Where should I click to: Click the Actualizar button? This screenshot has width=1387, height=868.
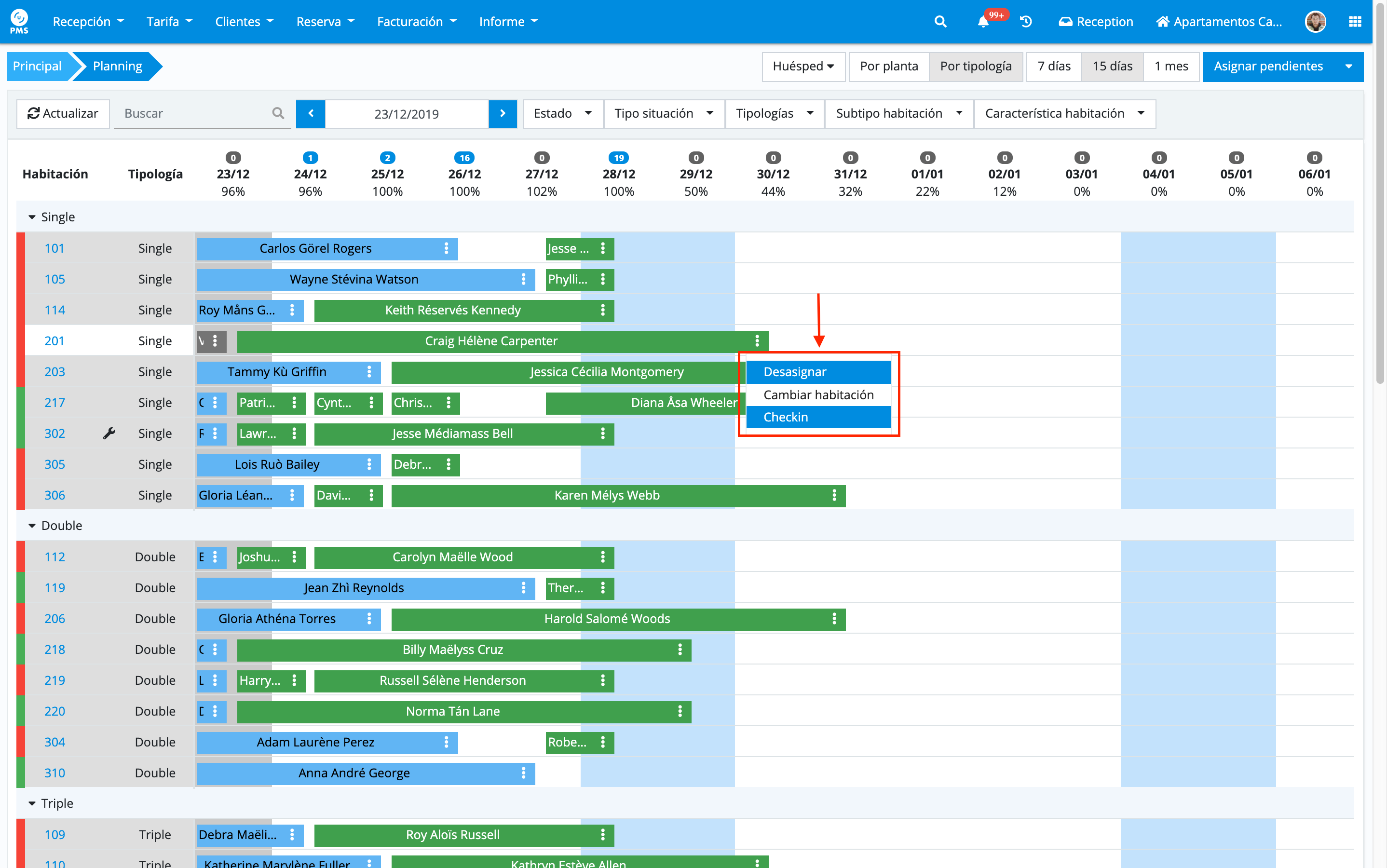(63, 114)
